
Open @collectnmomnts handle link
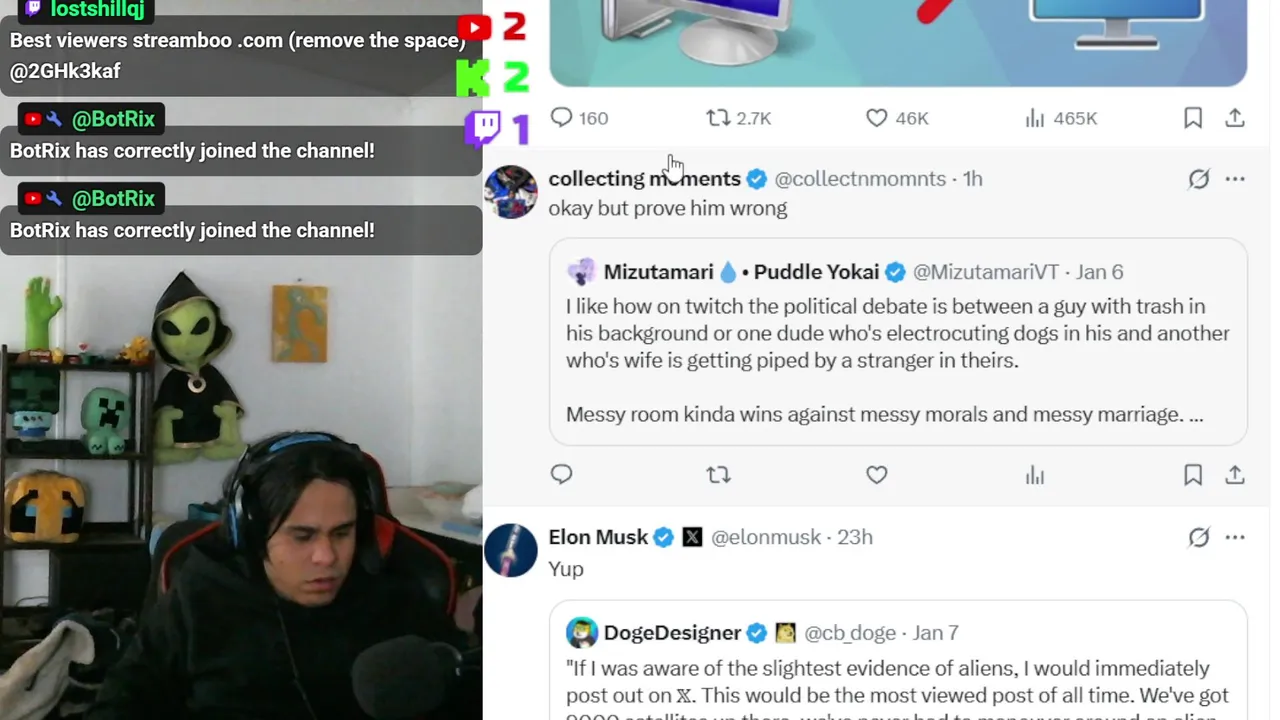pos(860,179)
